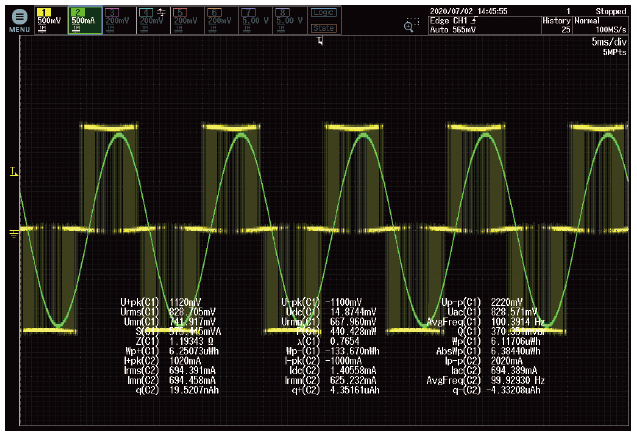Open the Logic input button
Screen dimensions: 637x439
point(324,13)
